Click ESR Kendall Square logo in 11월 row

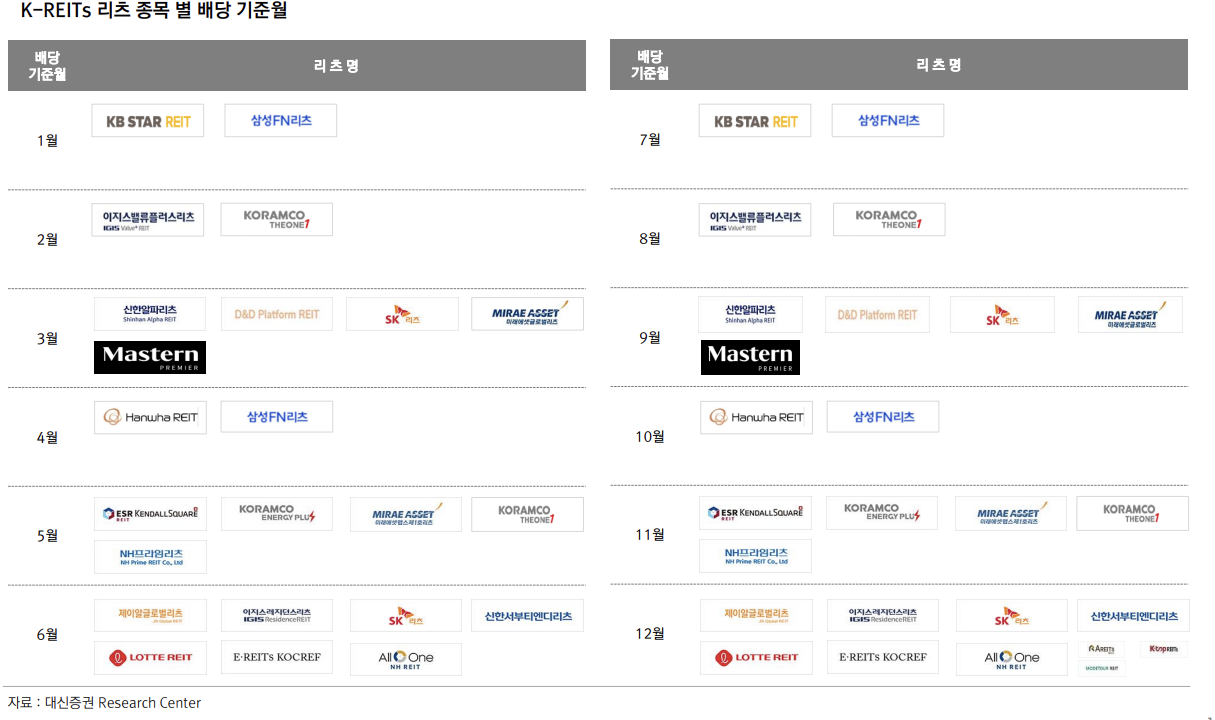pyautogui.click(x=755, y=513)
